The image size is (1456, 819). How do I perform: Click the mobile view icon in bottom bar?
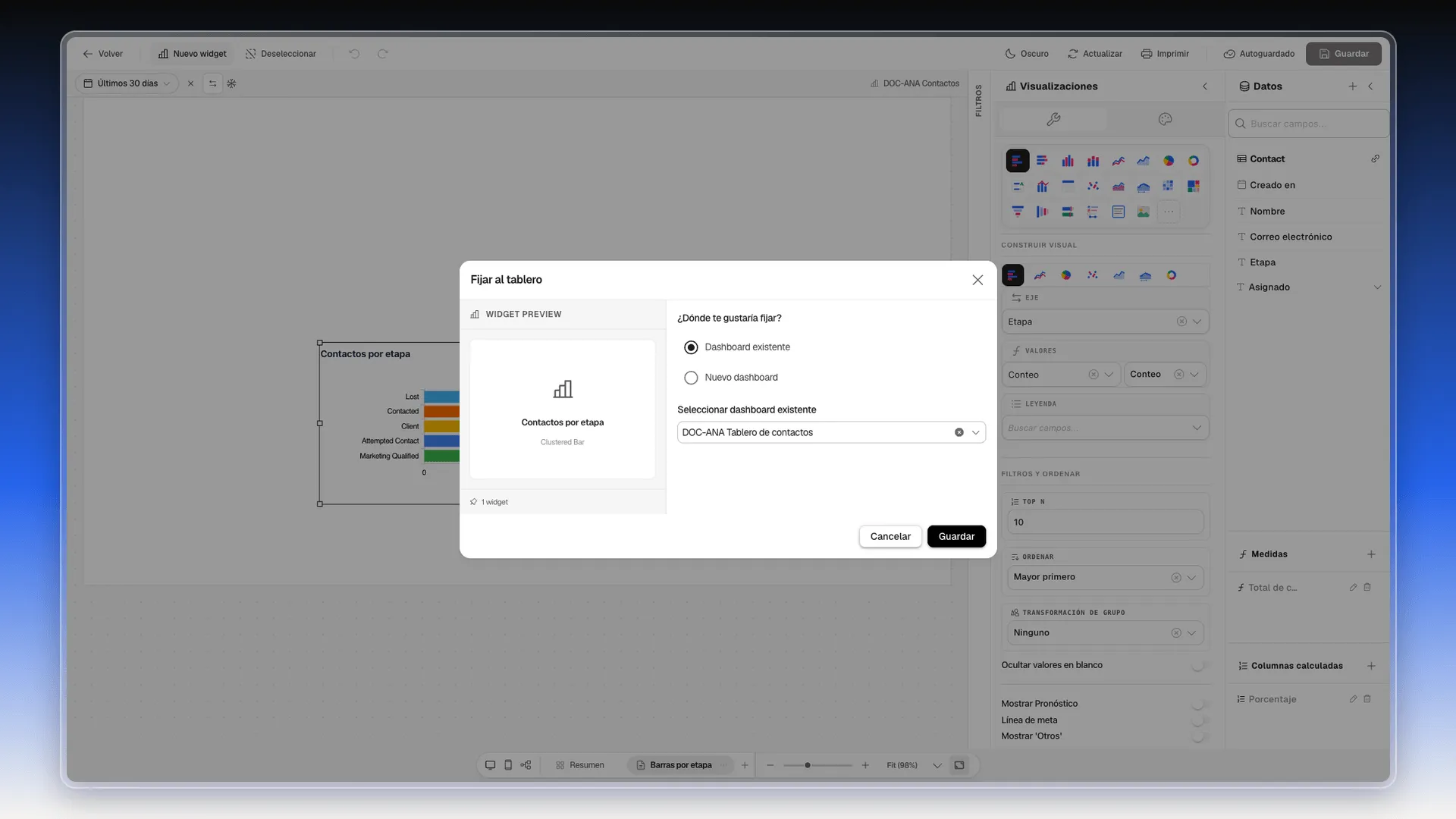point(508,765)
